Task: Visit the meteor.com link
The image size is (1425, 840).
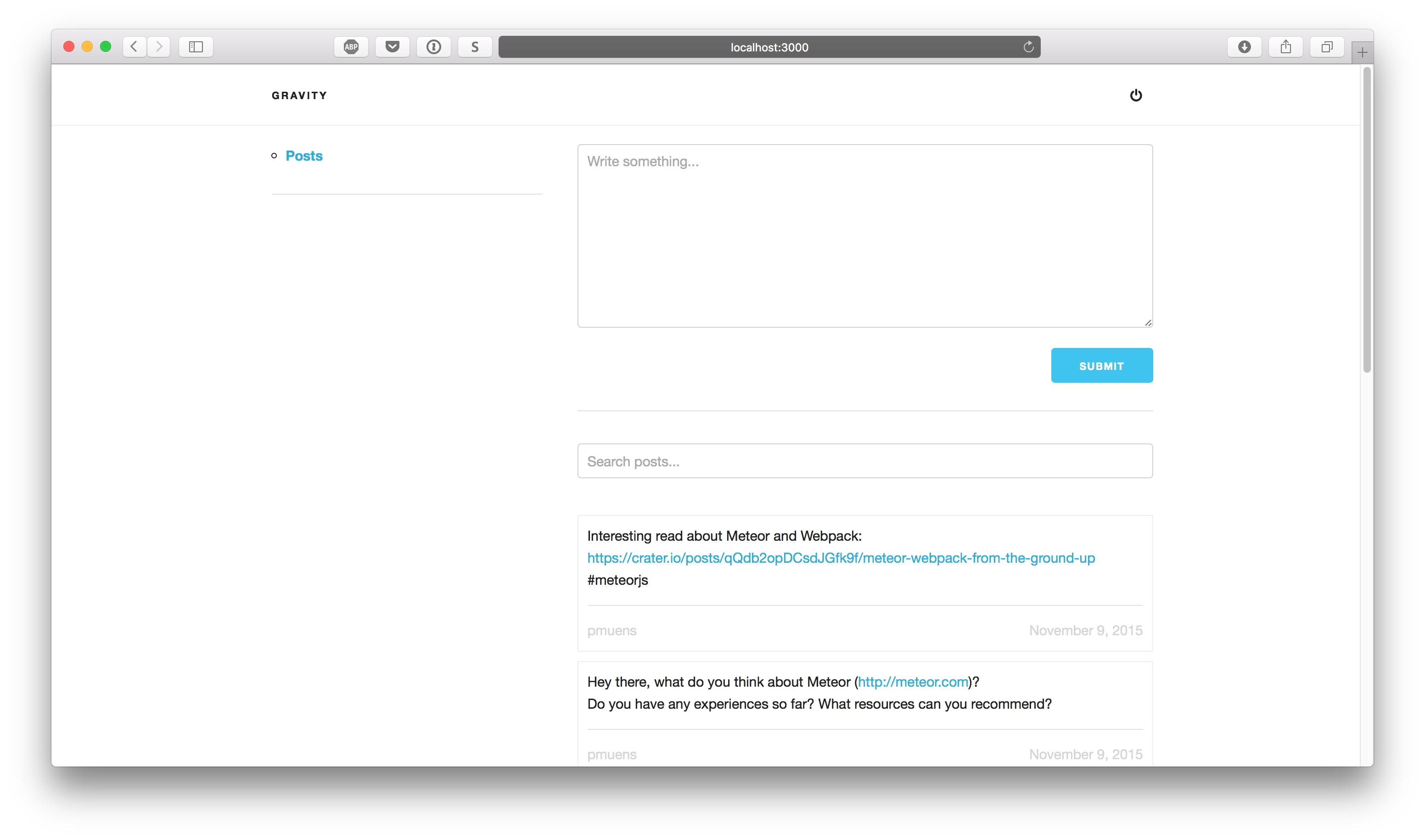Action: (x=913, y=682)
